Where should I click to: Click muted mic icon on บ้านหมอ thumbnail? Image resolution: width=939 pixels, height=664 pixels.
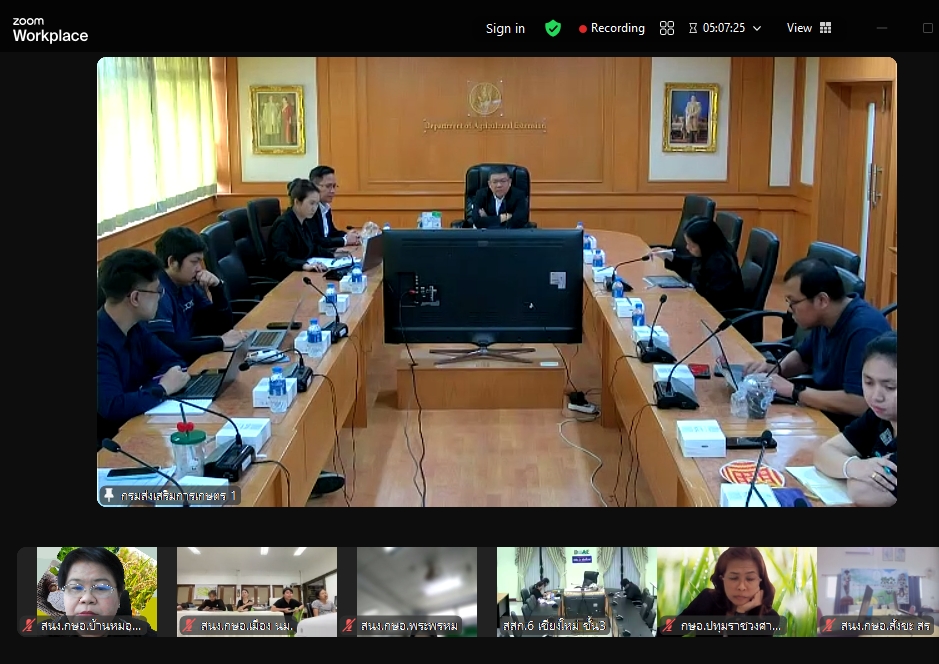coord(30,626)
